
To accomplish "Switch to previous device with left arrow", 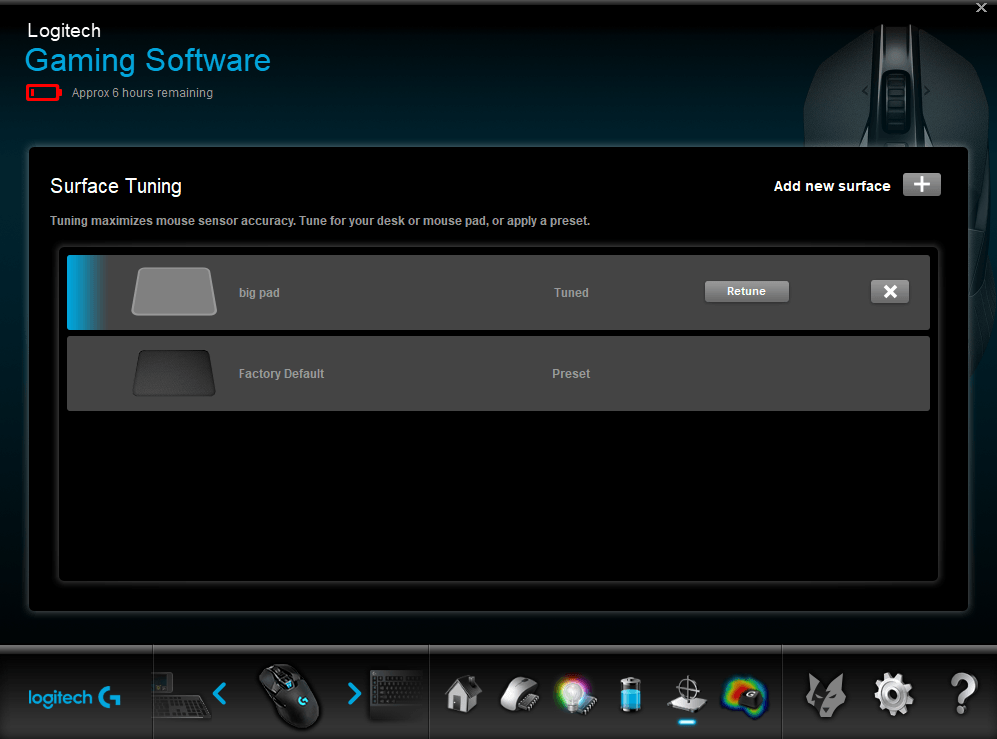I will click(x=220, y=693).
